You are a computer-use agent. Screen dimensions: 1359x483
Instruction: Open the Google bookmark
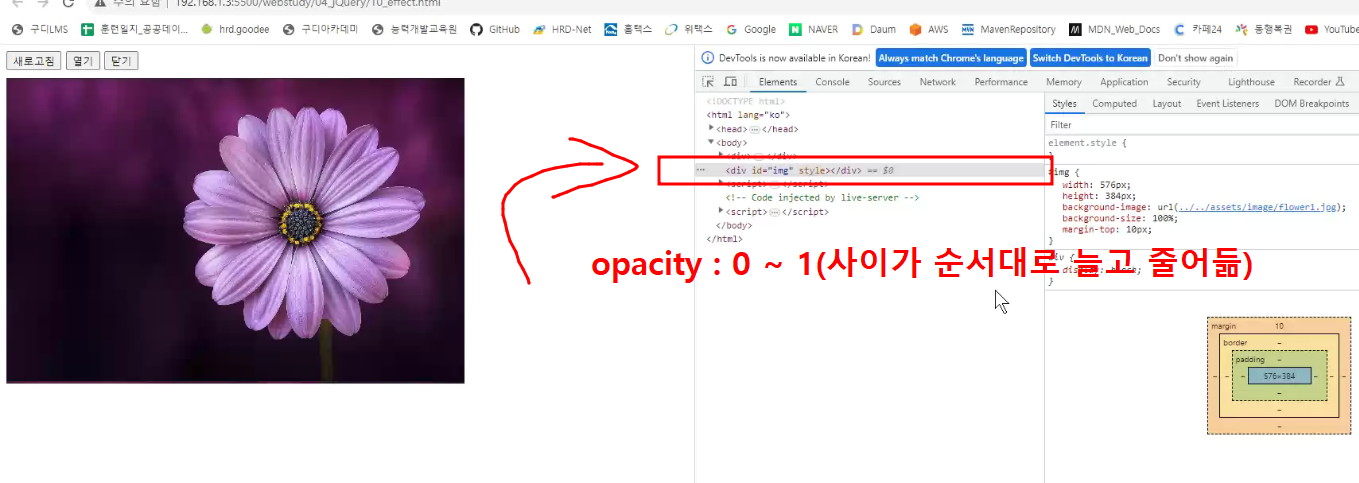pyautogui.click(x=751, y=29)
